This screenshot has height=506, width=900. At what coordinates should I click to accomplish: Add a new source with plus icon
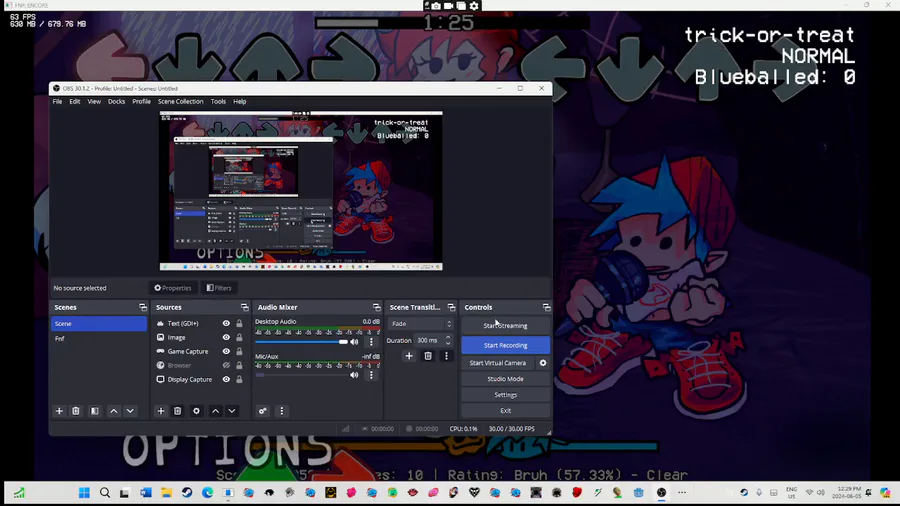click(161, 411)
